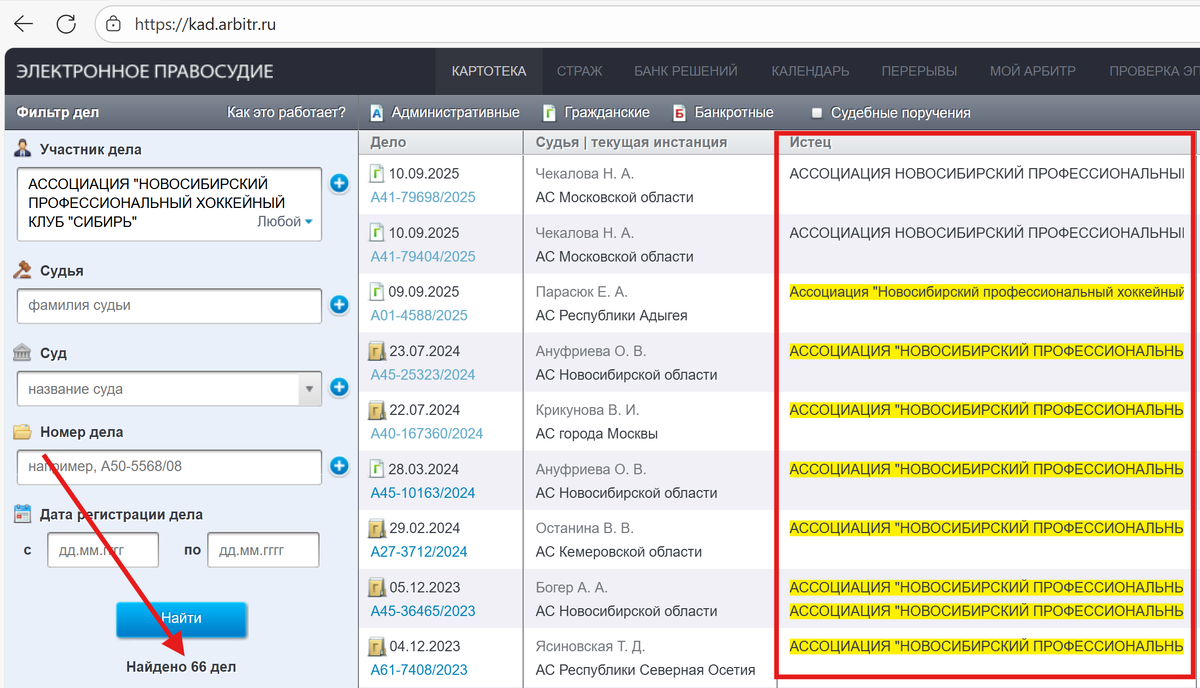
Task: Open case link А41-79404/2025
Action: tap(423, 256)
